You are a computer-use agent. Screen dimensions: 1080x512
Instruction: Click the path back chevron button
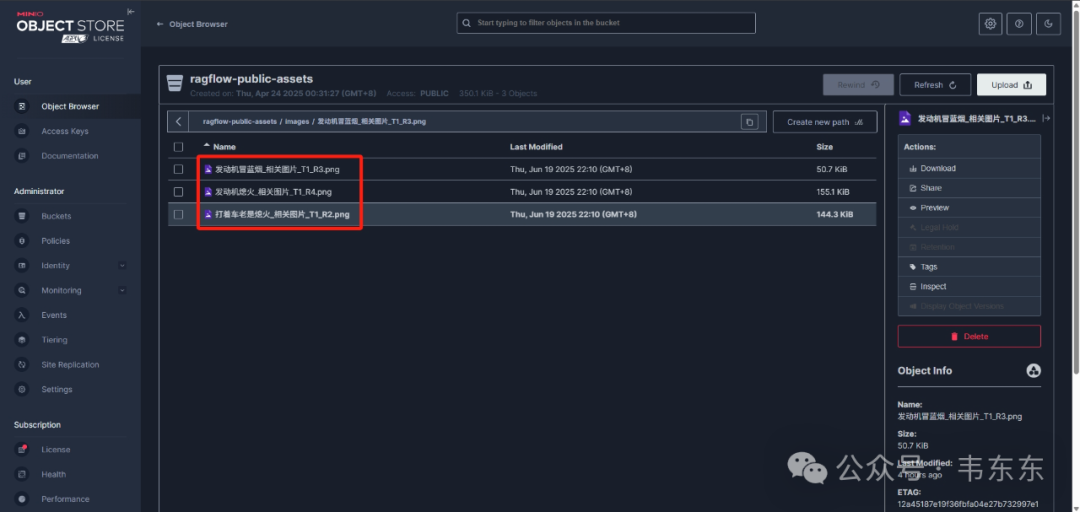[178, 121]
